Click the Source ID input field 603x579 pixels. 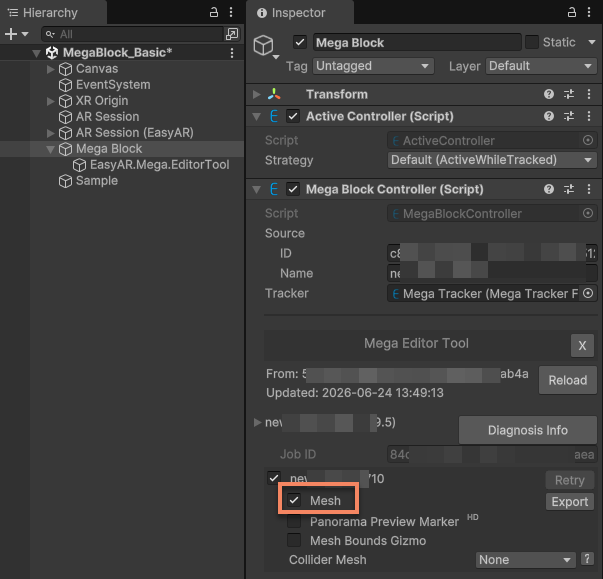click(x=492, y=253)
